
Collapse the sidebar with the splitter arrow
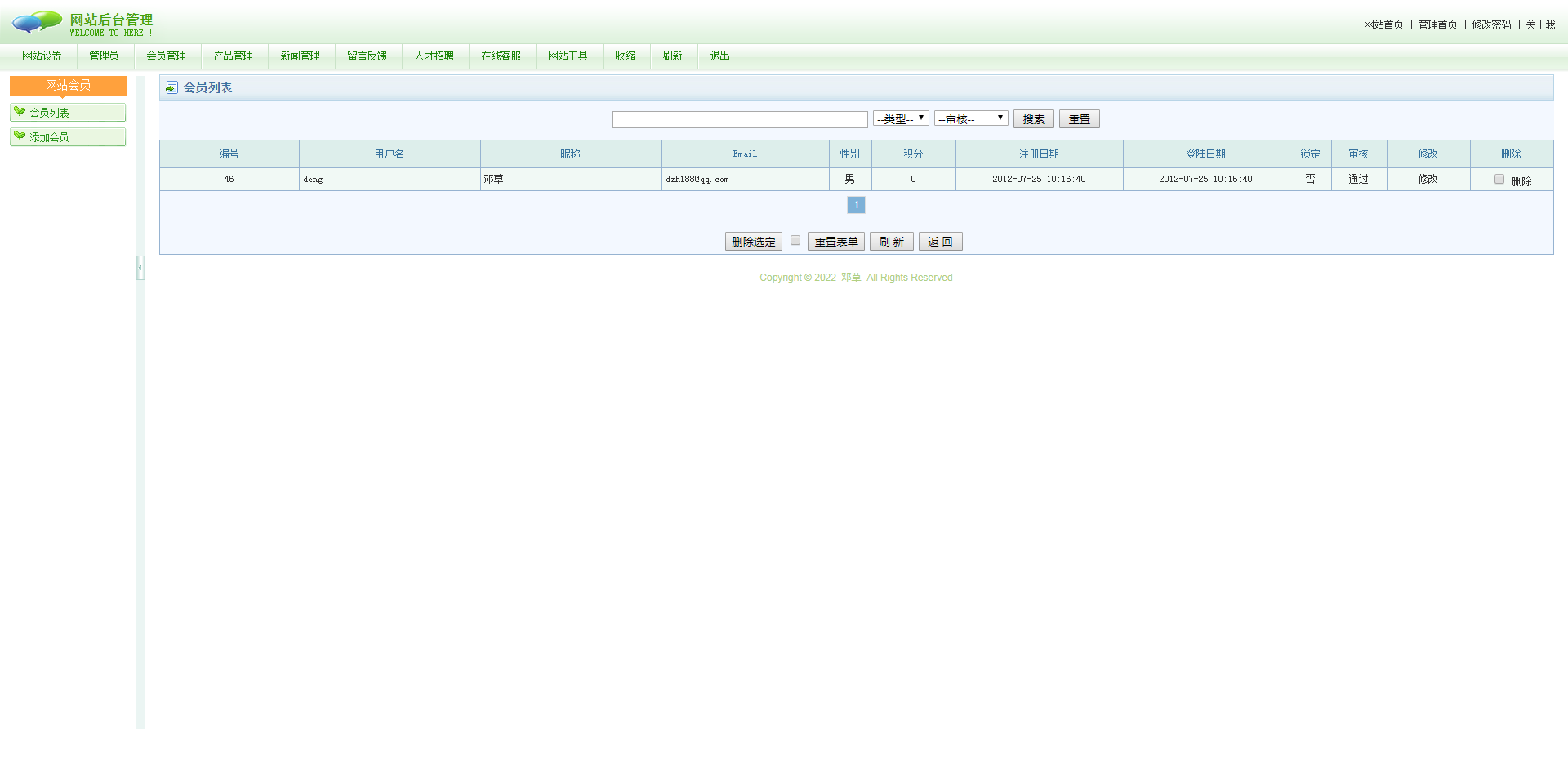click(x=140, y=268)
